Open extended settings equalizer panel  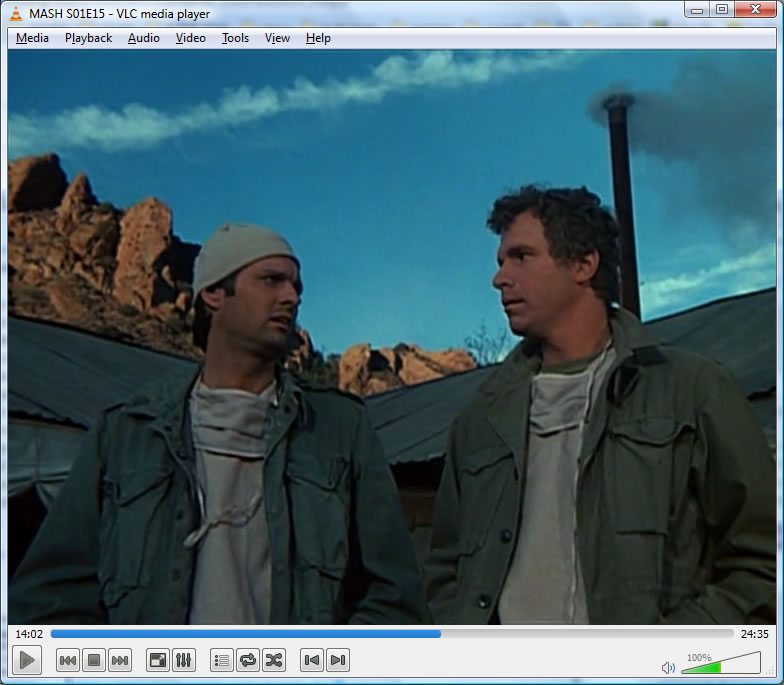click(184, 660)
